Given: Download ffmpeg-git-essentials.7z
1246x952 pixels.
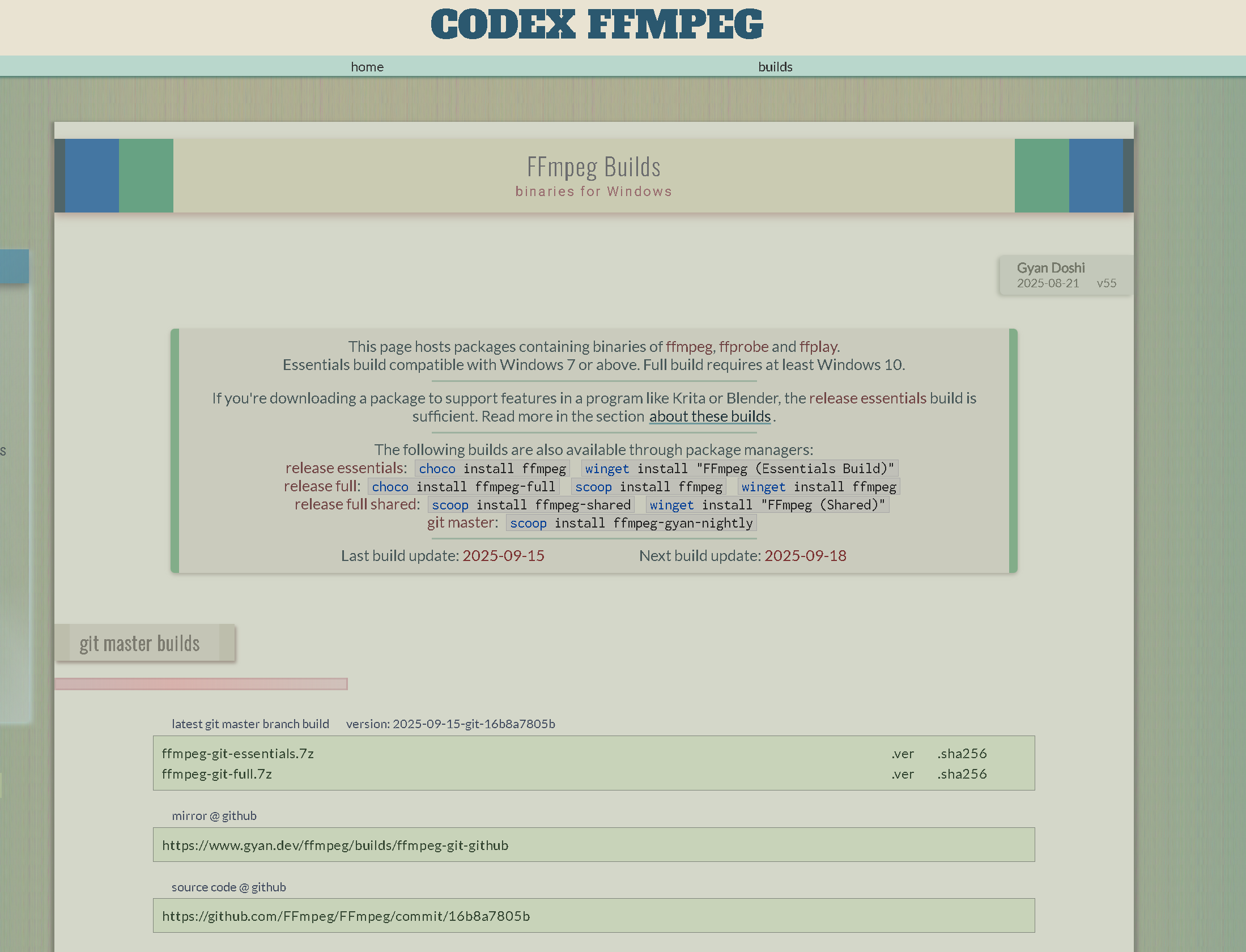Looking at the screenshot, I should point(238,754).
